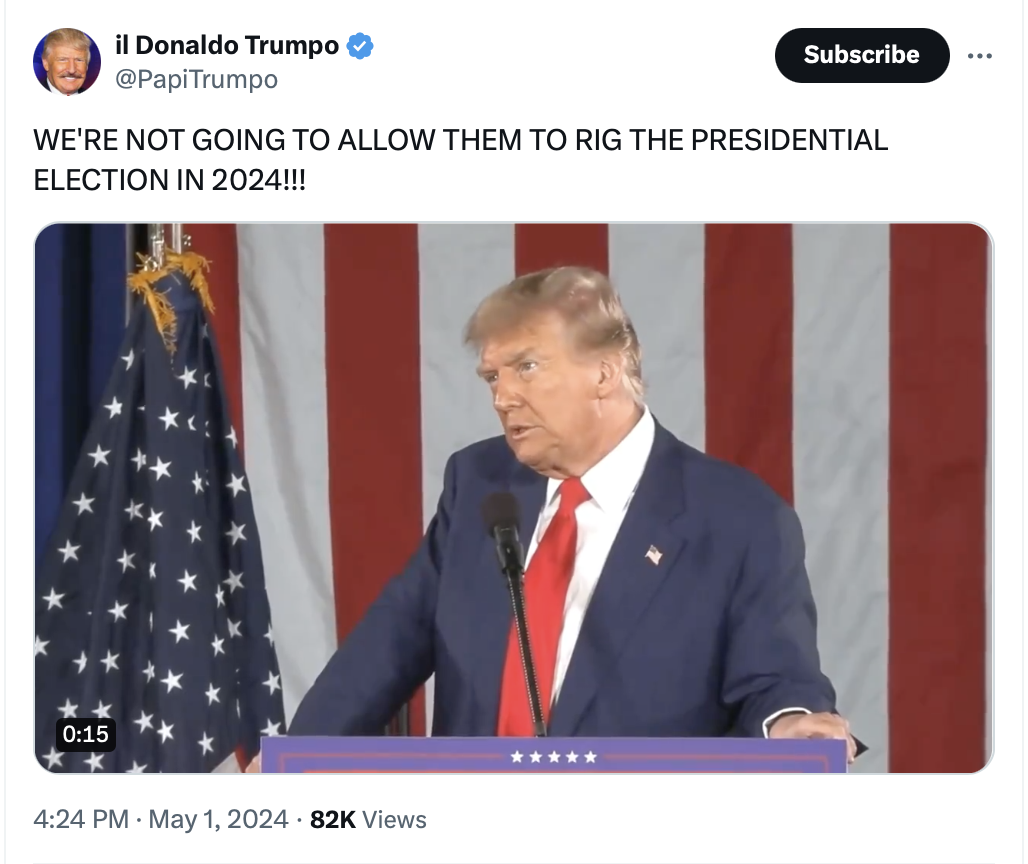
Task: Click the May 1, 2024 date link
Action: (218, 819)
